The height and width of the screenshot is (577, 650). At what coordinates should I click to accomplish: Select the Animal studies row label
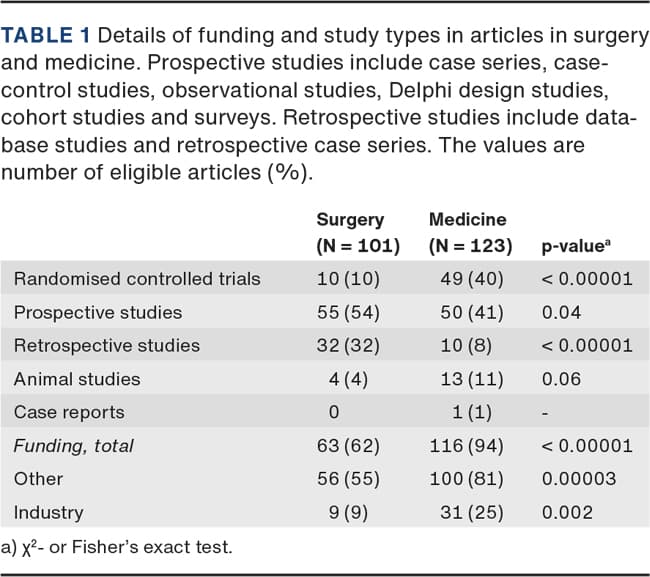point(77,379)
